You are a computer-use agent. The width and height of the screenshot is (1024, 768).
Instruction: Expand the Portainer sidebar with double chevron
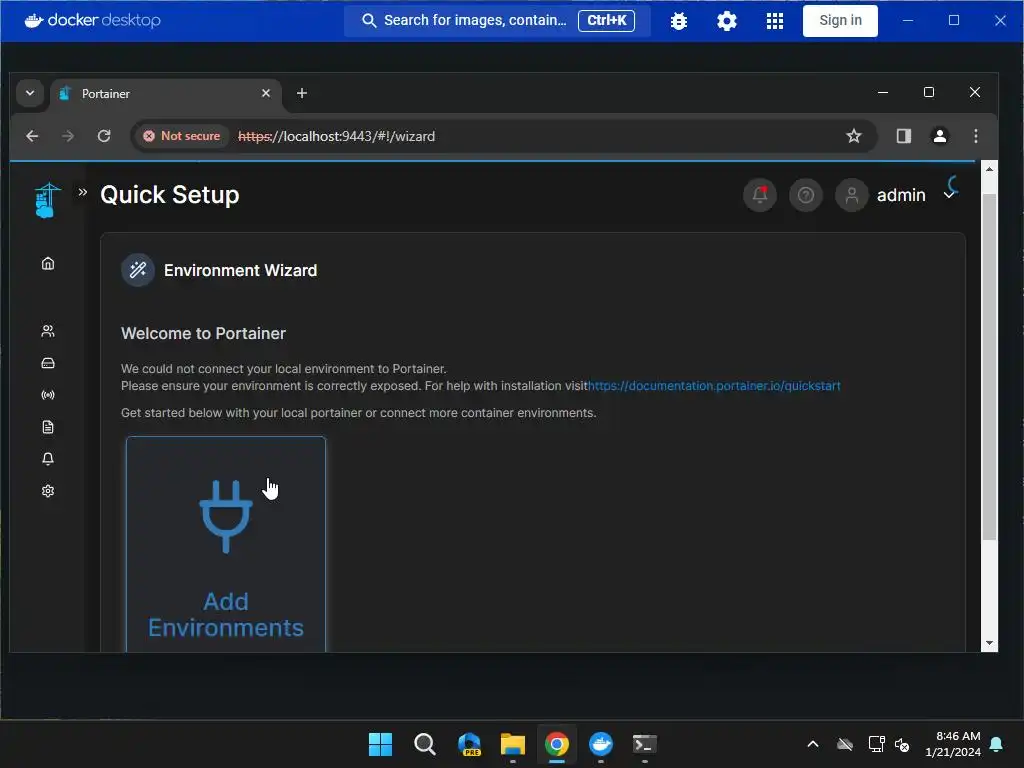point(82,192)
